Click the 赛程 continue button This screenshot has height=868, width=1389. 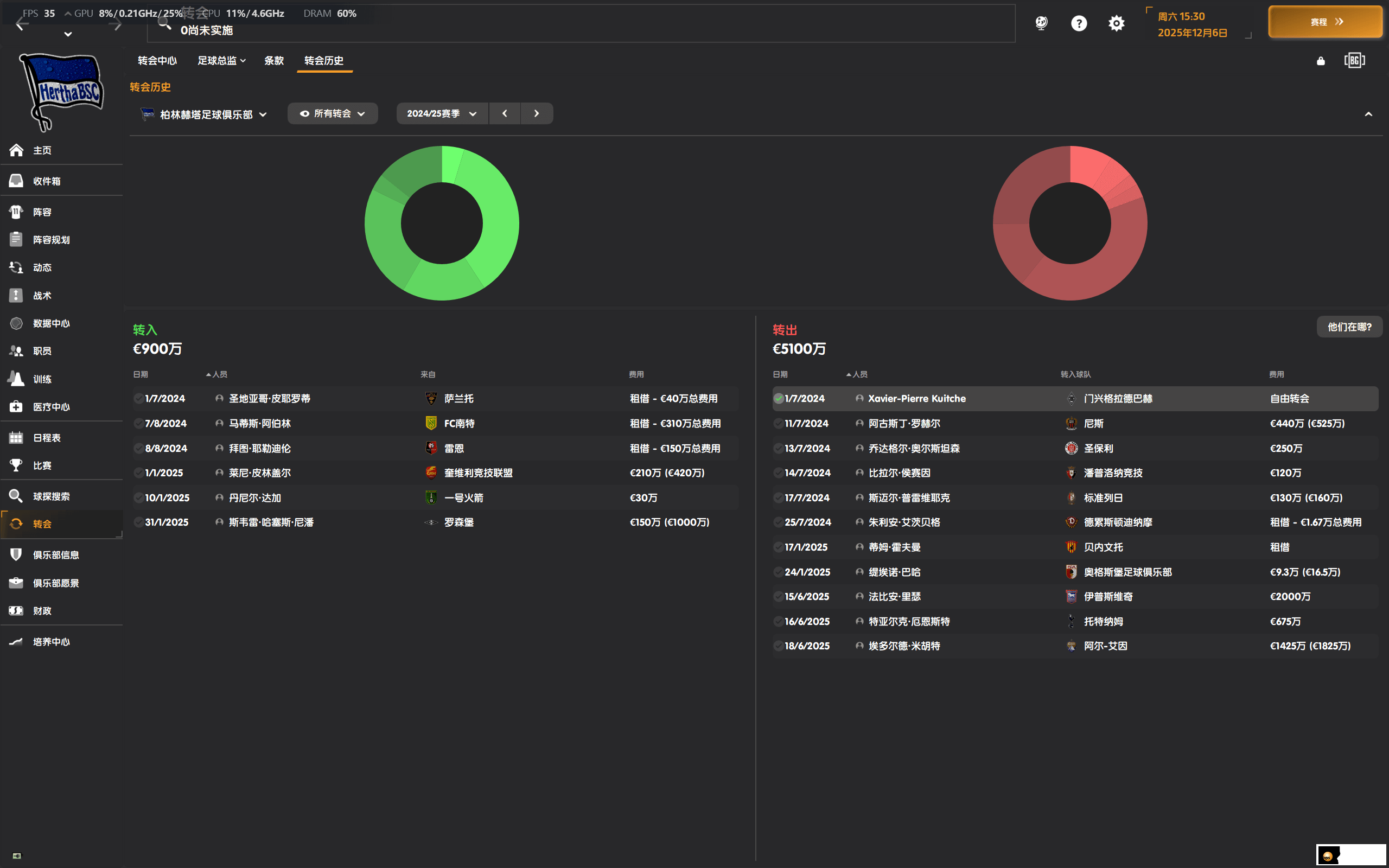(1326, 22)
